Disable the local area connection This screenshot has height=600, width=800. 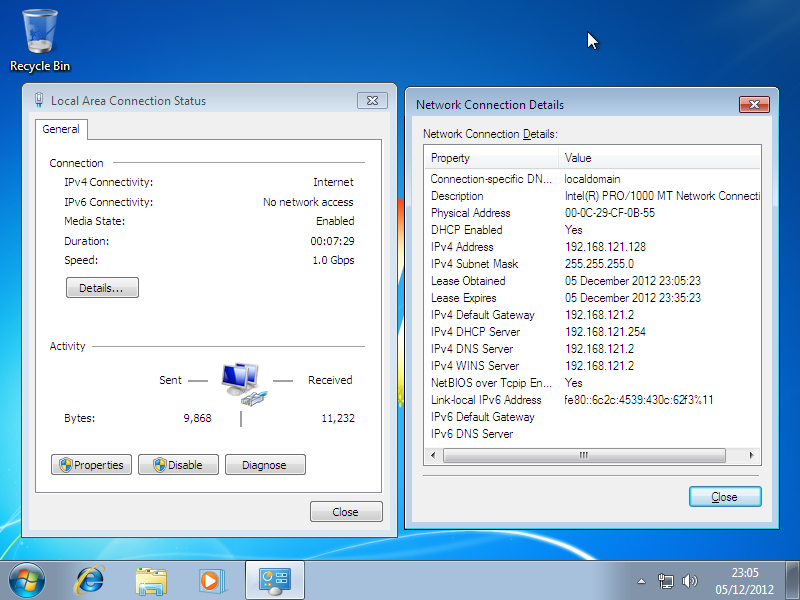178,465
